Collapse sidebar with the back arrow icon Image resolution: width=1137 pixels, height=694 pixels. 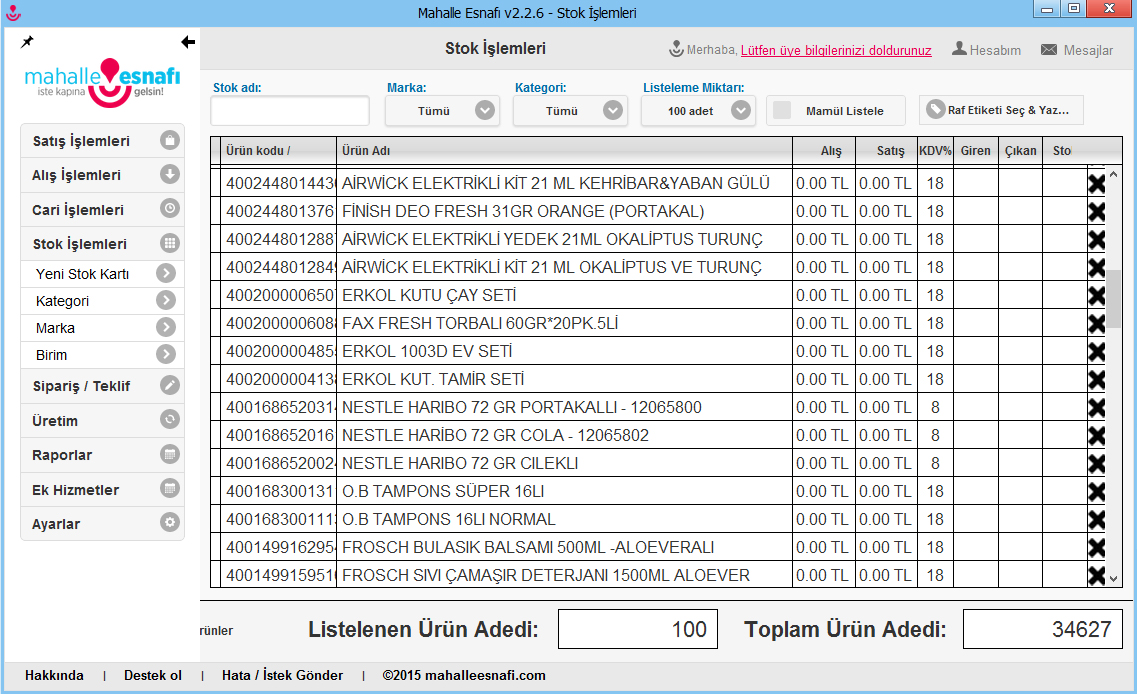coord(188,42)
